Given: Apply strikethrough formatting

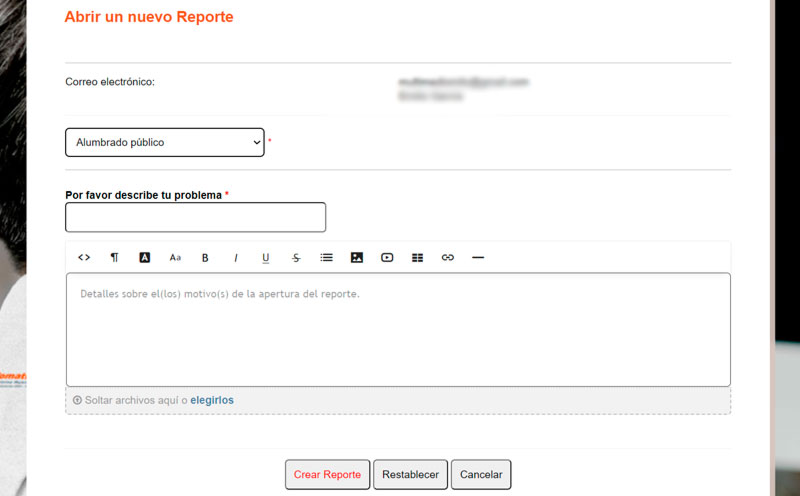Looking at the screenshot, I should click(296, 258).
